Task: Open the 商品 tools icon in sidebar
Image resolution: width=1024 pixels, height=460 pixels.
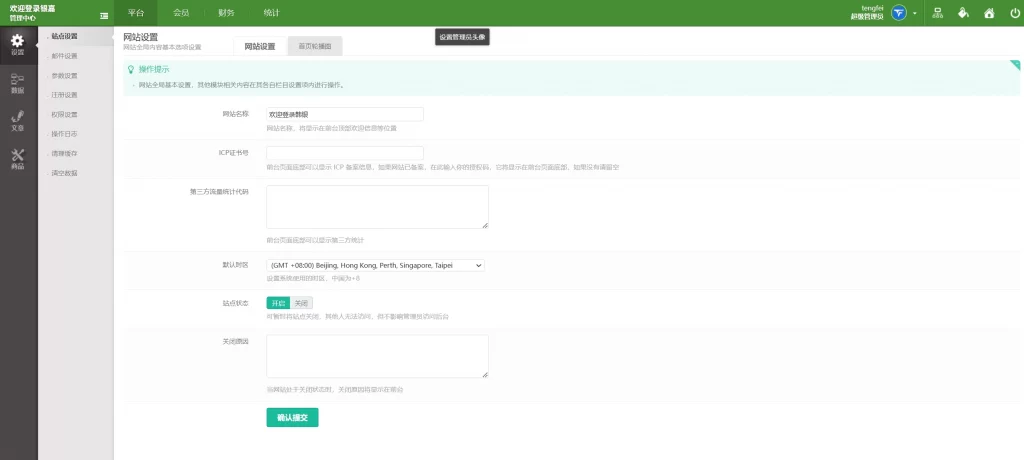Action: tap(17, 158)
